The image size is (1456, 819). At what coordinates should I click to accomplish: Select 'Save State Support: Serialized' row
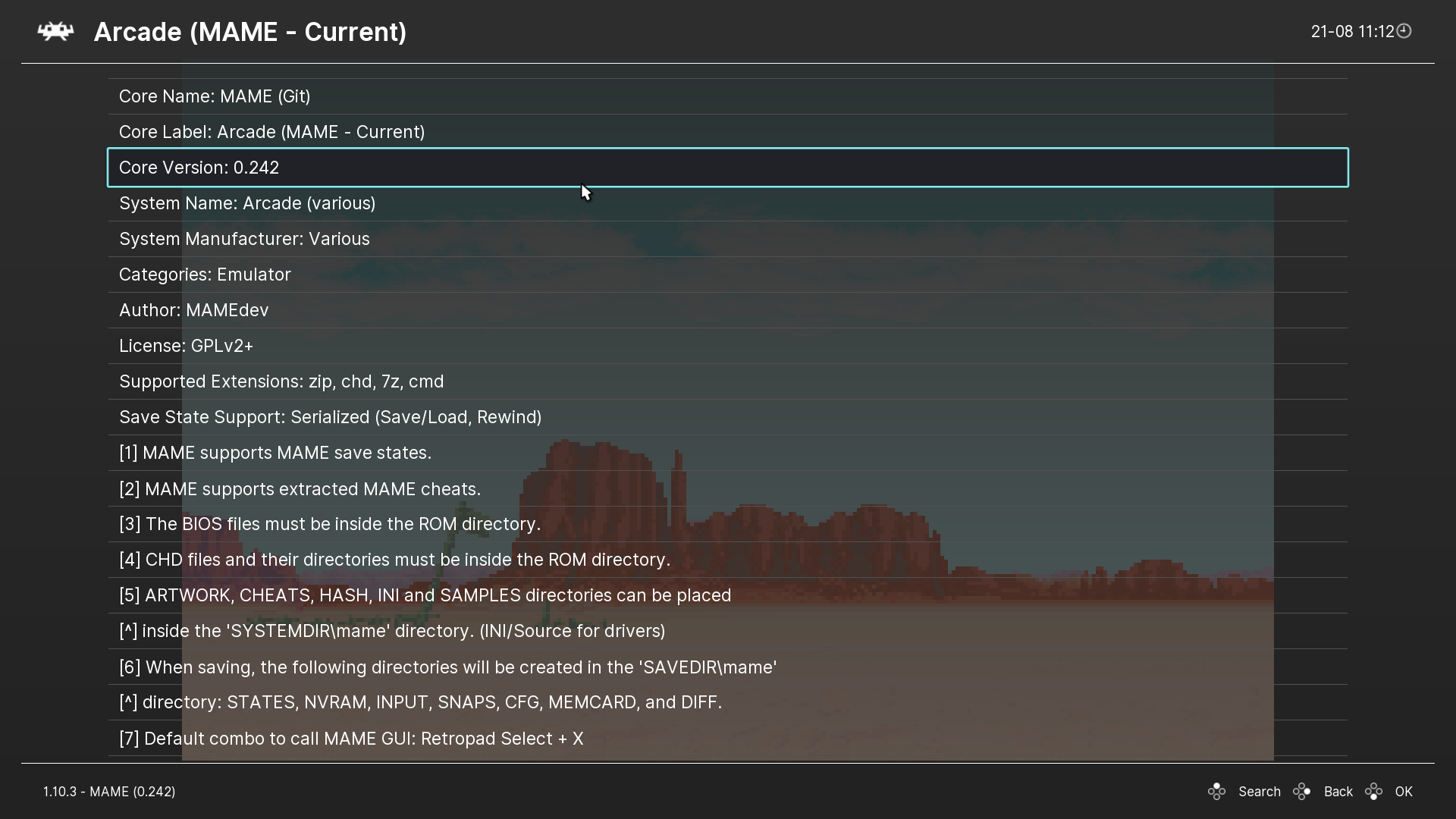728,417
